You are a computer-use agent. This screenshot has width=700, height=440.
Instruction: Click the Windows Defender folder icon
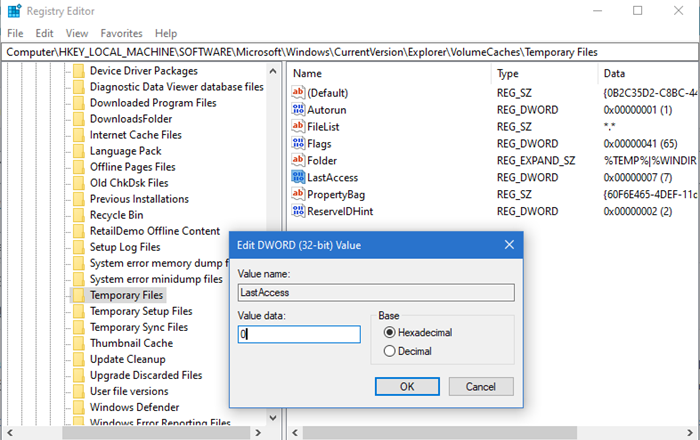tap(79, 407)
